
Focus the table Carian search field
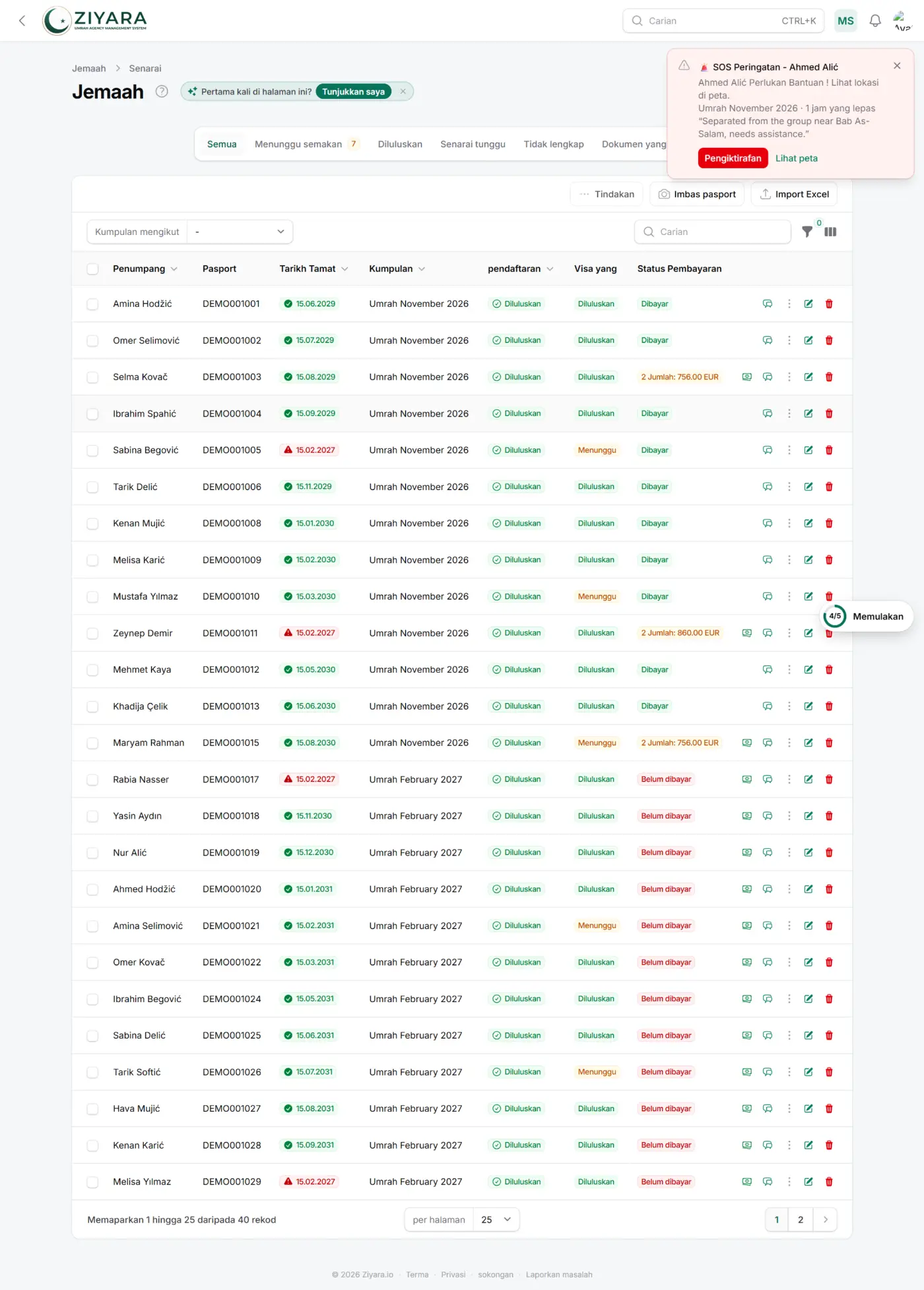coord(713,232)
